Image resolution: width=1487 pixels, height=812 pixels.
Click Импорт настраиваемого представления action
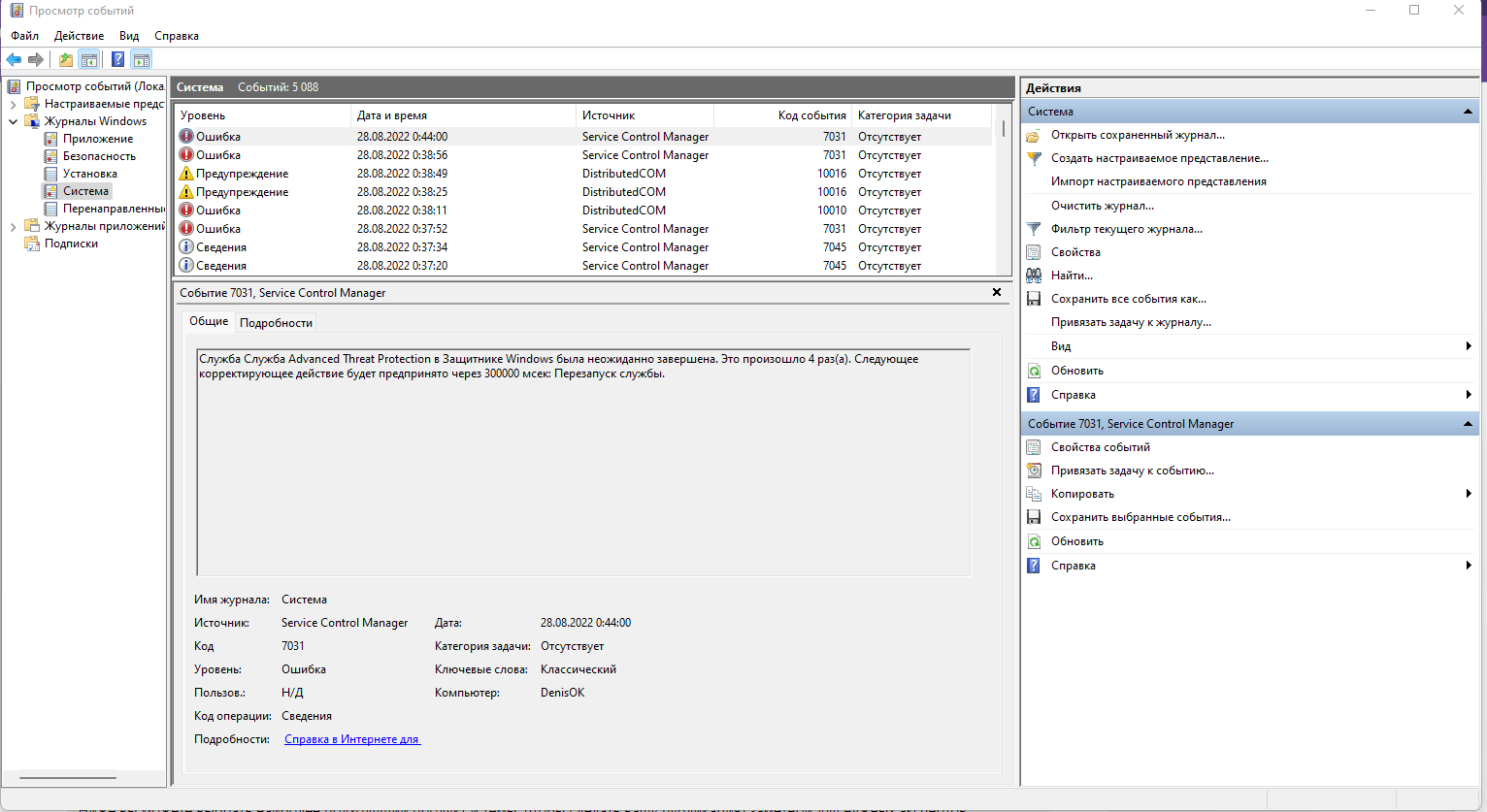click(x=1158, y=181)
